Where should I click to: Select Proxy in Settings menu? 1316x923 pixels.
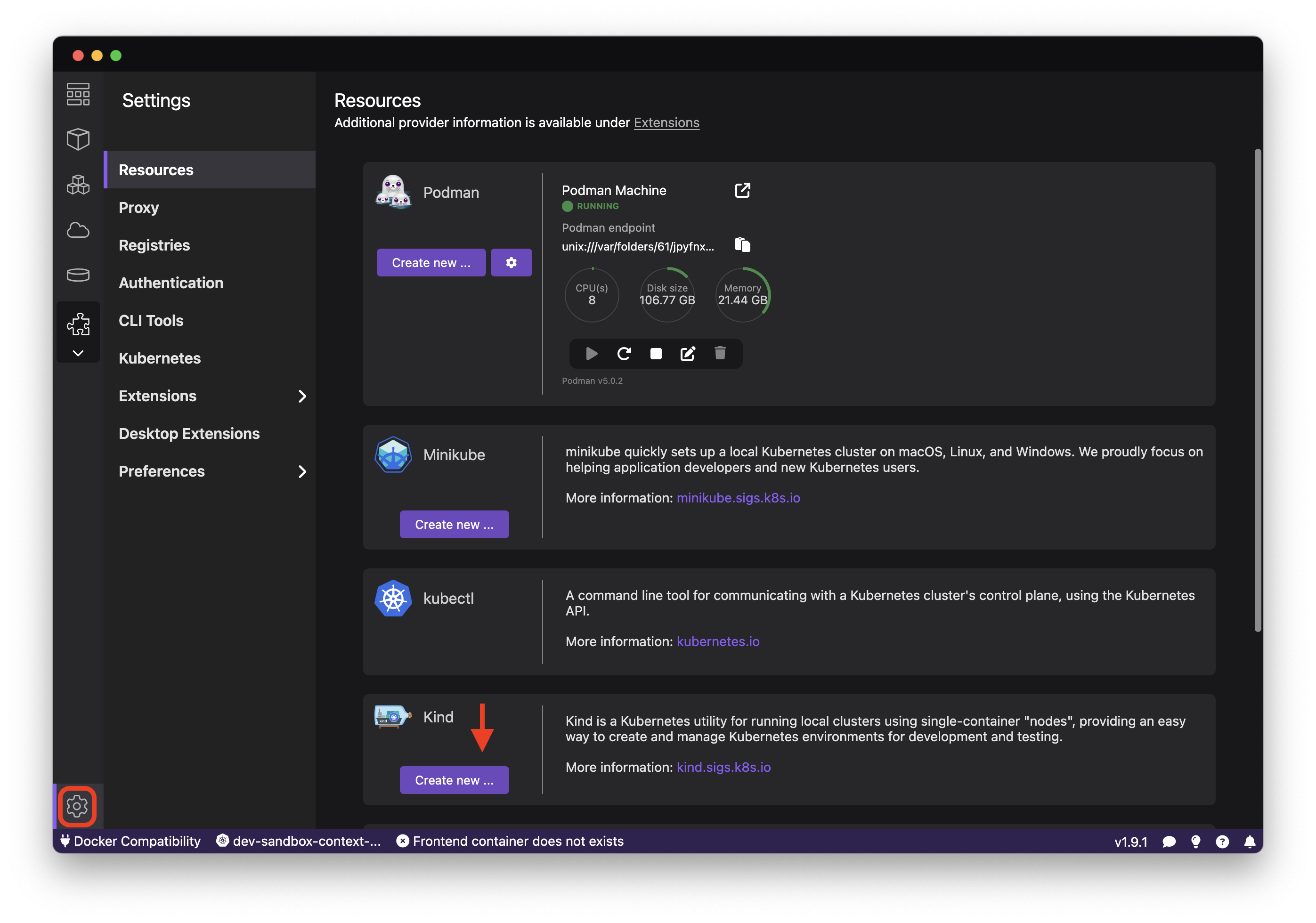(x=210, y=207)
